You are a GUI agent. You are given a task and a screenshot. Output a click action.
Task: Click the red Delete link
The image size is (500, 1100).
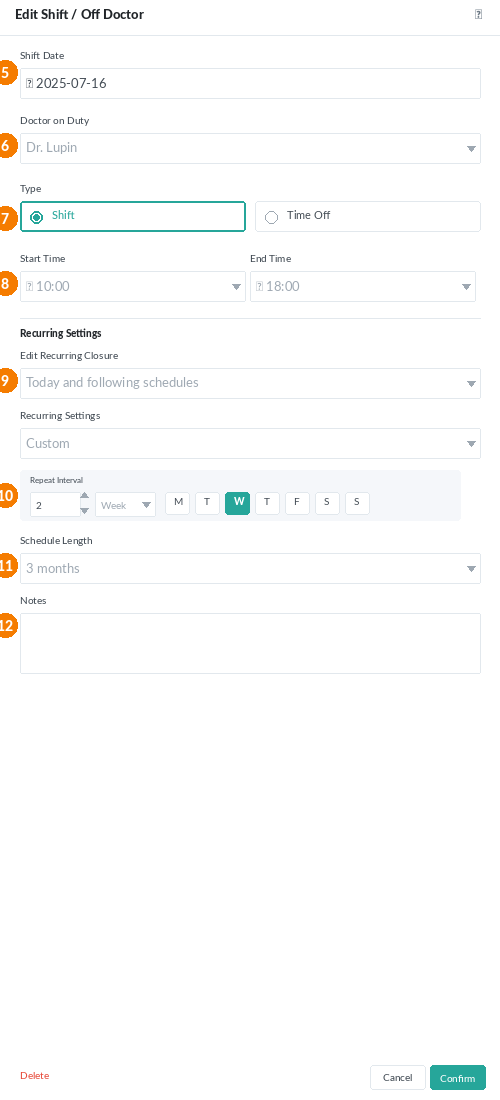click(x=34, y=1075)
